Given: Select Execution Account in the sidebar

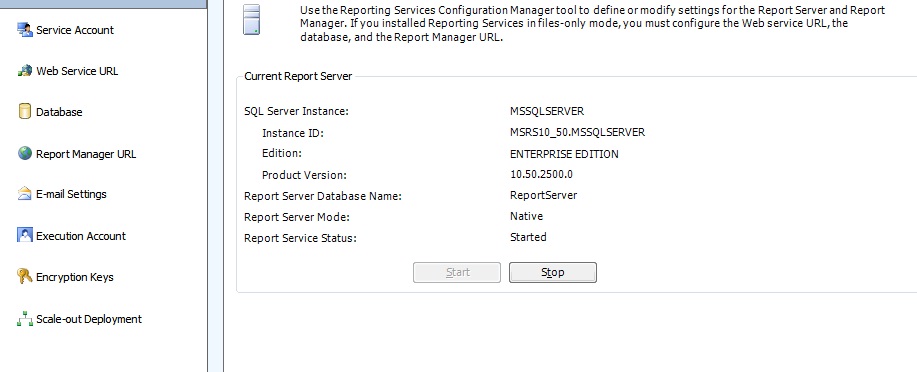Looking at the screenshot, I should coord(81,236).
